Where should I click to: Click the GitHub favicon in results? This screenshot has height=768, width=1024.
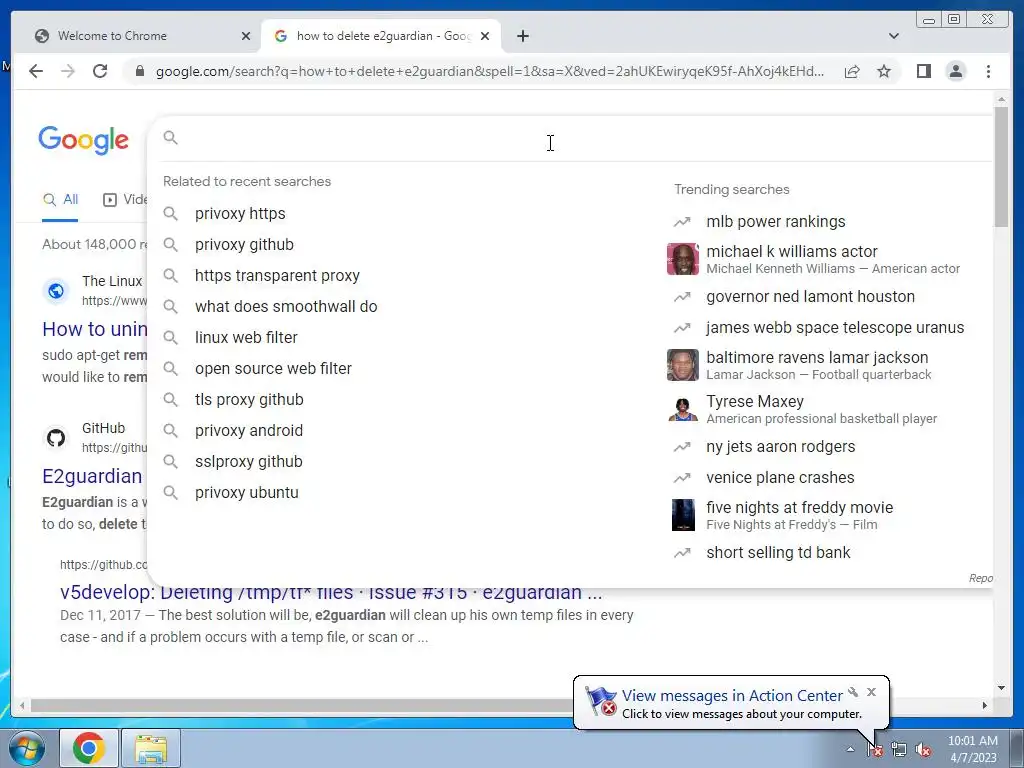pyautogui.click(x=56, y=438)
